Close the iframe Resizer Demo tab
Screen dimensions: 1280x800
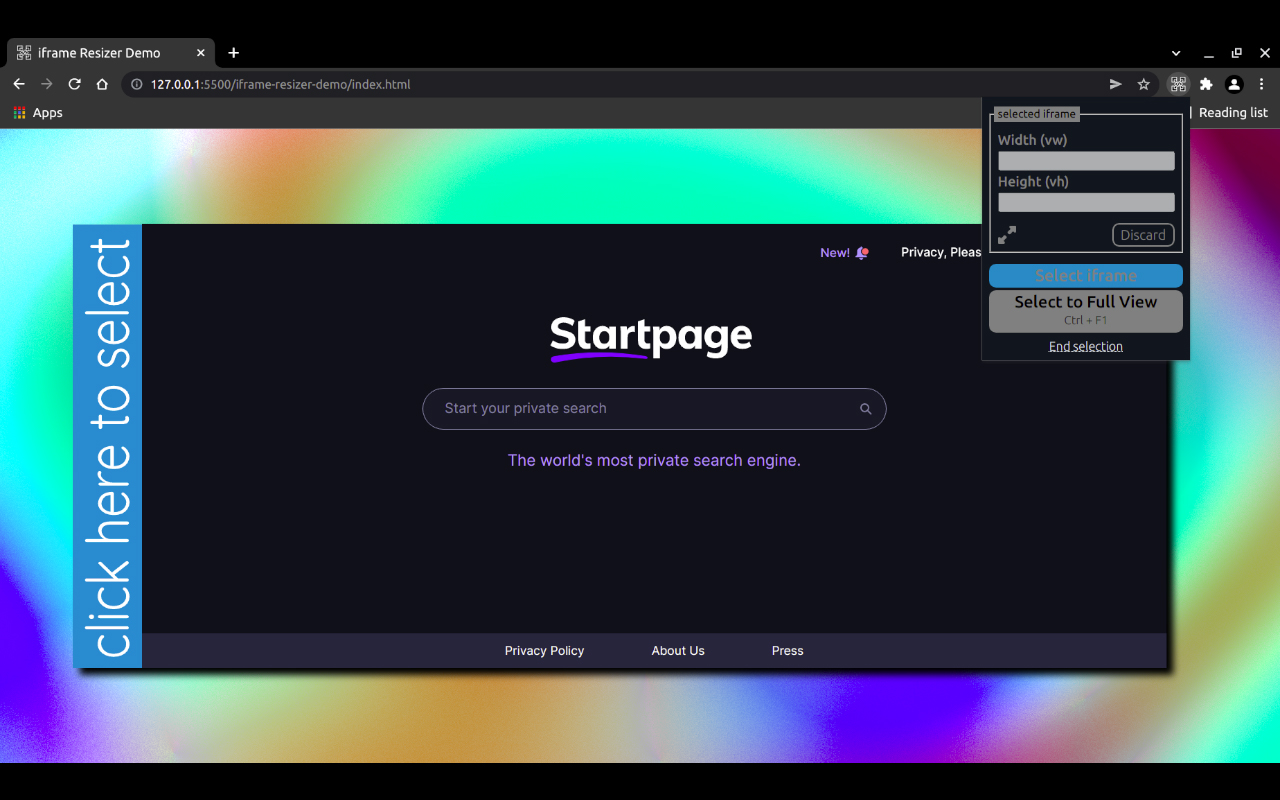tap(201, 53)
